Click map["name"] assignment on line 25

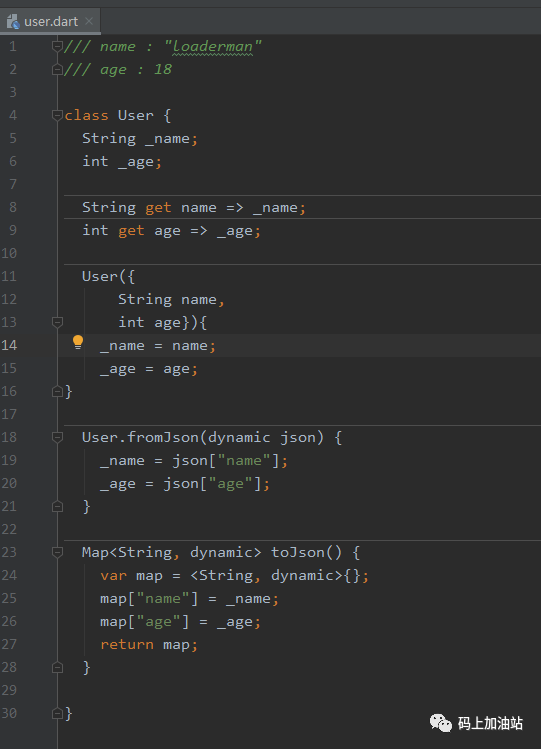point(190,599)
